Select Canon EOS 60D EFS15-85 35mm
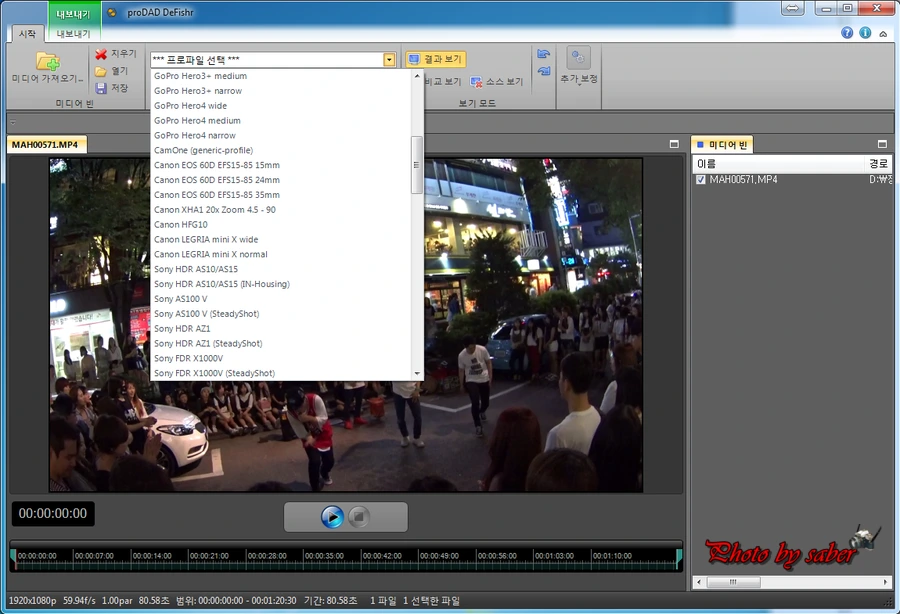 [x=217, y=195]
